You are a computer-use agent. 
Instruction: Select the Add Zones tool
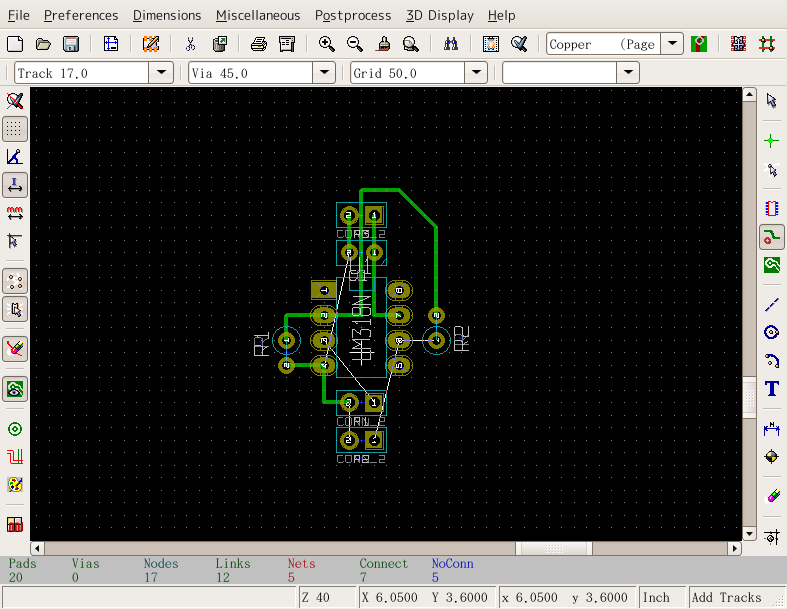click(771, 265)
